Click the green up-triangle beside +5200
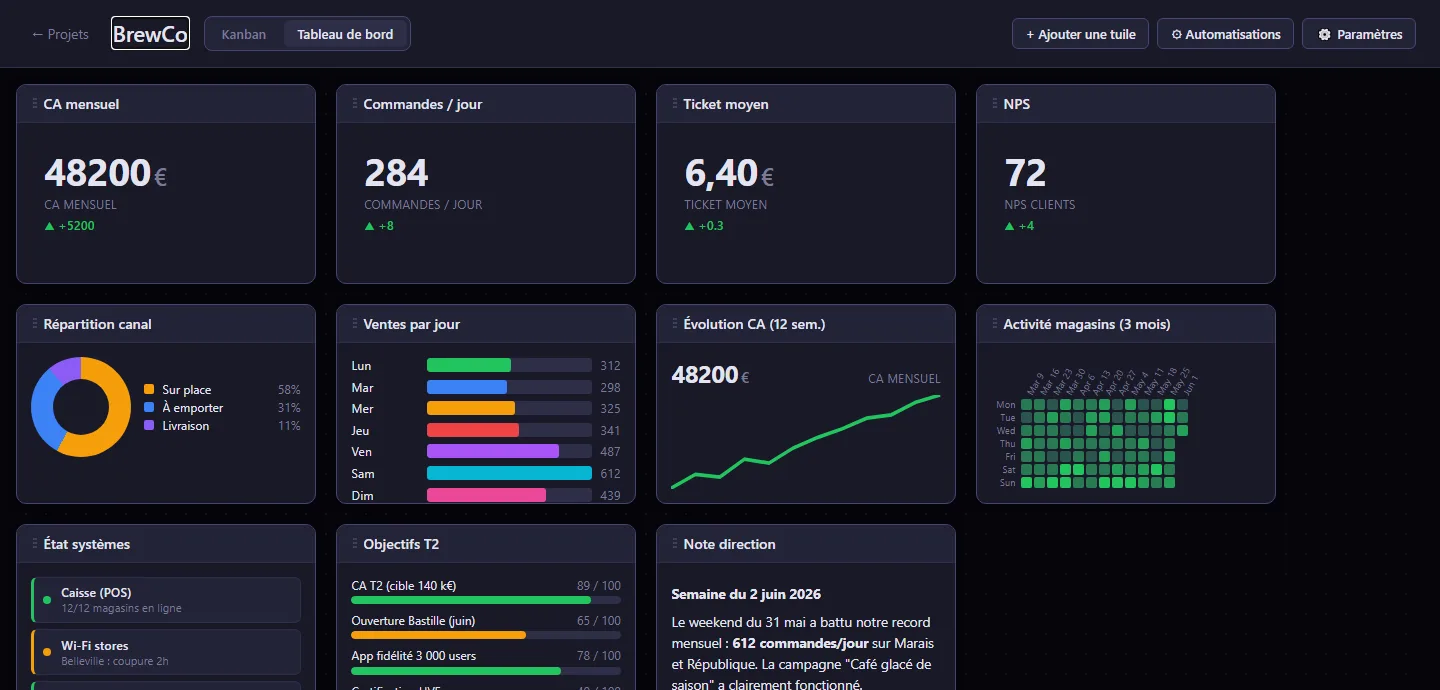Screen dimensions: 1440x690 [49, 226]
